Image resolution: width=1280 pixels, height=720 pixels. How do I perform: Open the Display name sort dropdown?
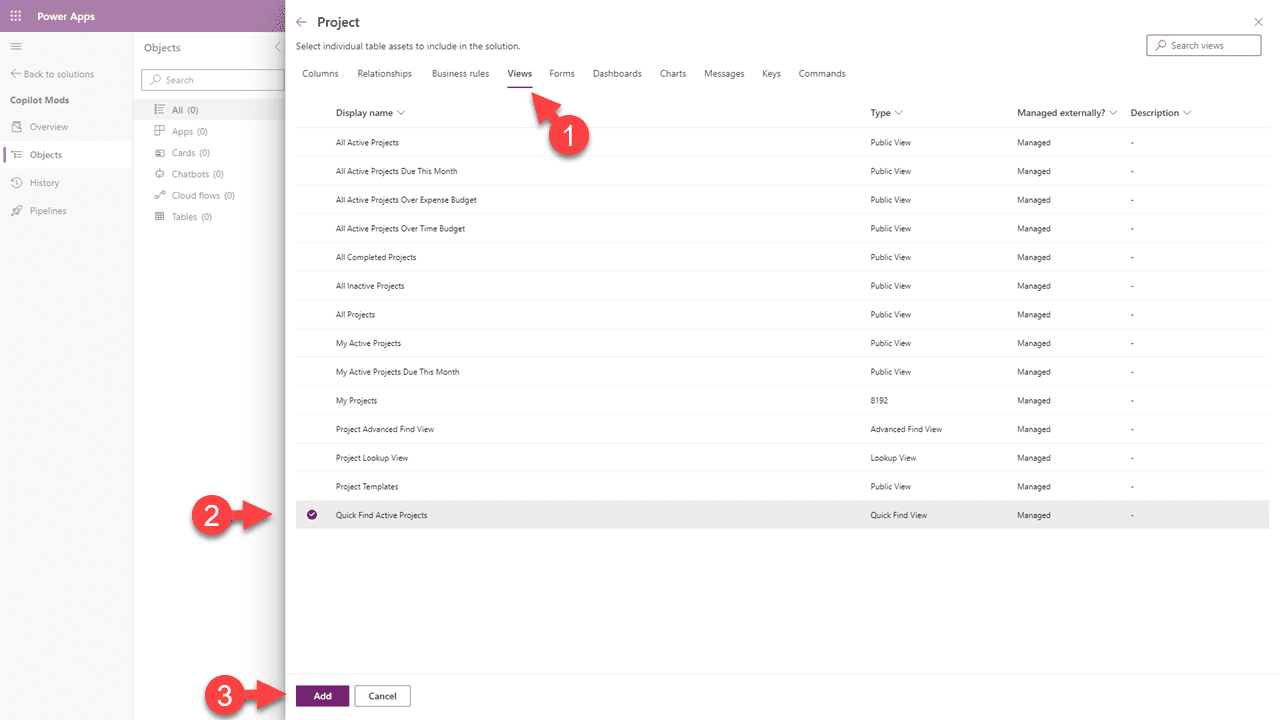click(x=399, y=112)
